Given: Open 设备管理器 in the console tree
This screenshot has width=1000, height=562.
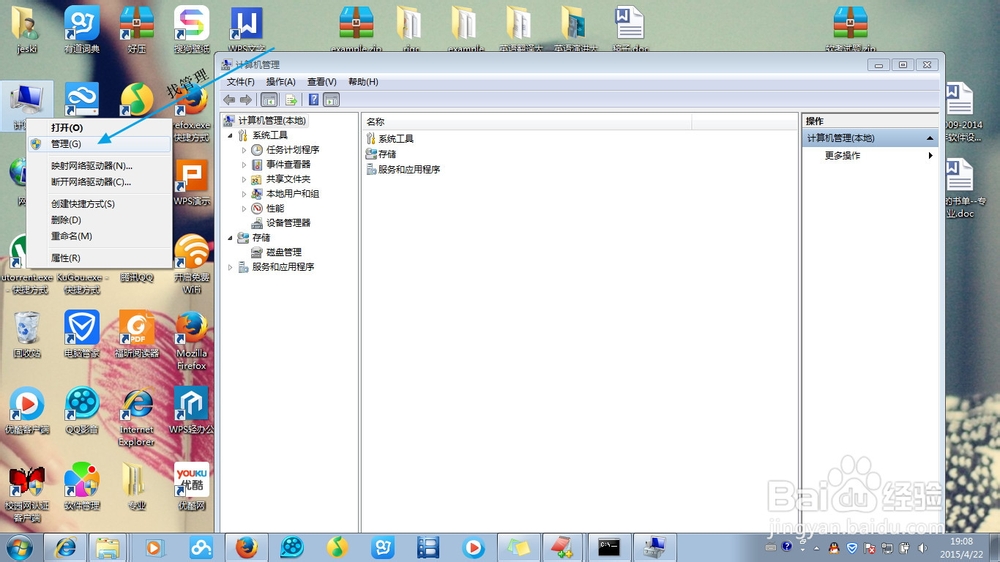Looking at the screenshot, I should pos(288,223).
